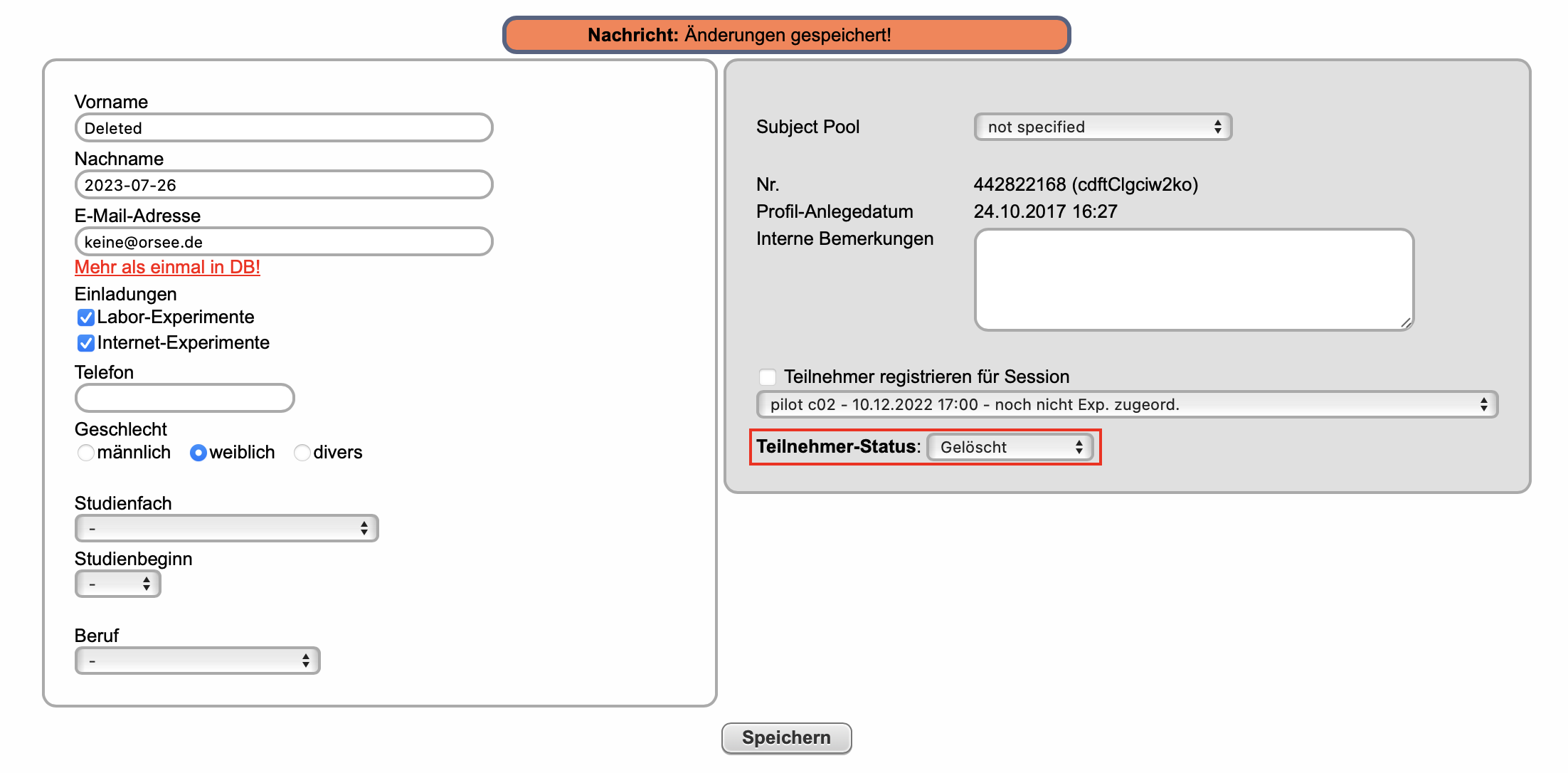Select the männlich radio button
The image size is (1568, 773).
coord(86,453)
